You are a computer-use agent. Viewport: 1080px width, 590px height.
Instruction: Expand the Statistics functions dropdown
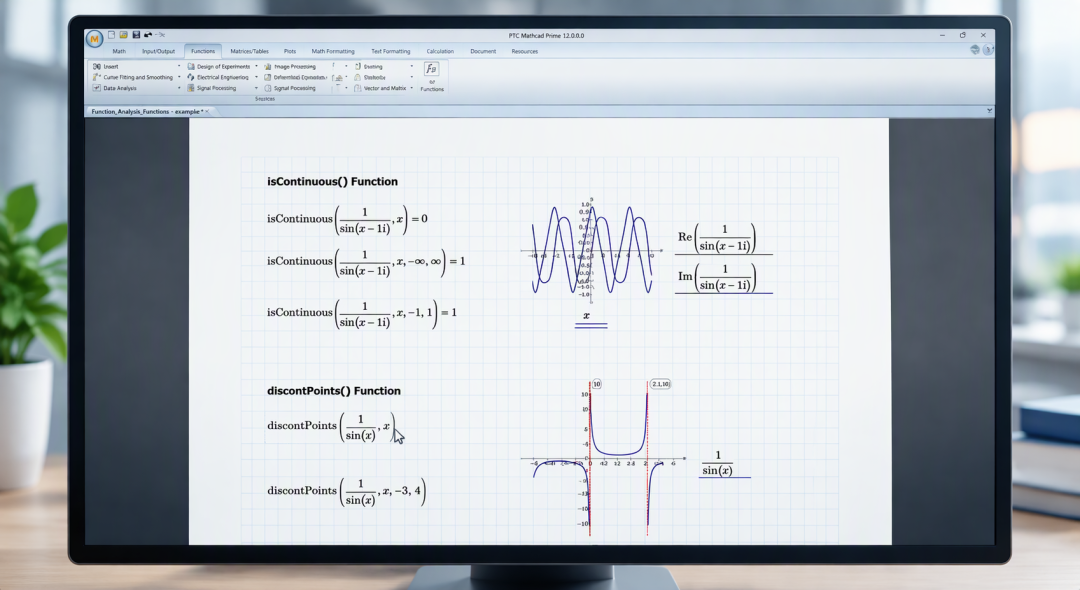point(412,77)
